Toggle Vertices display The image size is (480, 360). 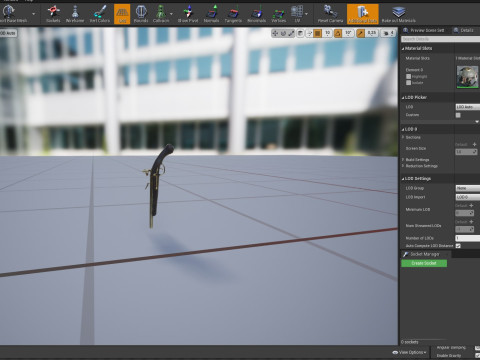coord(278,14)
